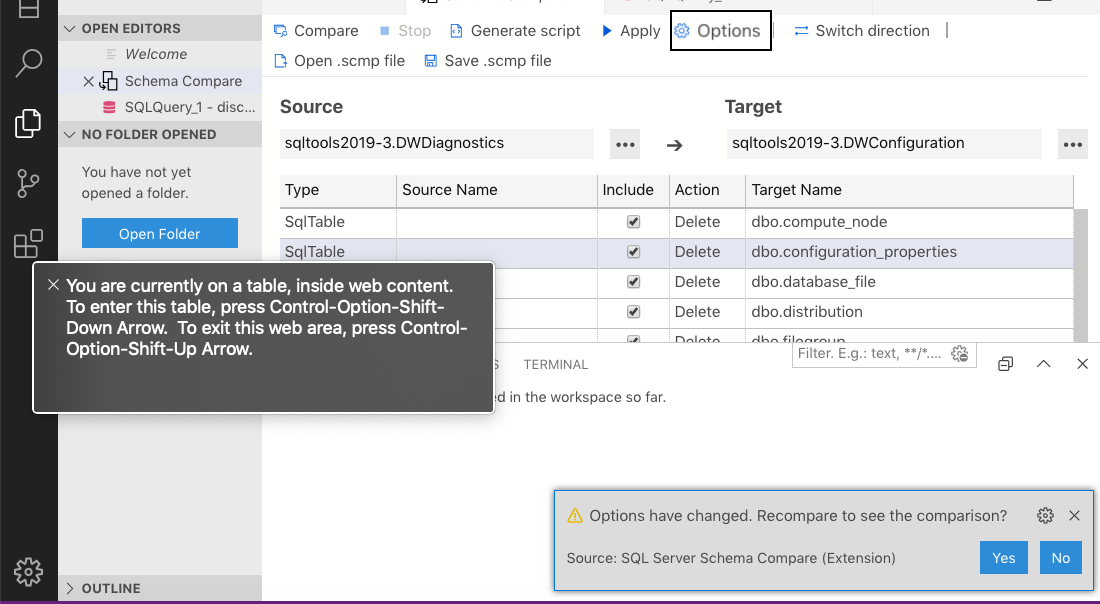This screenshot has height=604, width=1100.
Task: Click the filter settings icon in Problems filter
Action: [960, 354]
